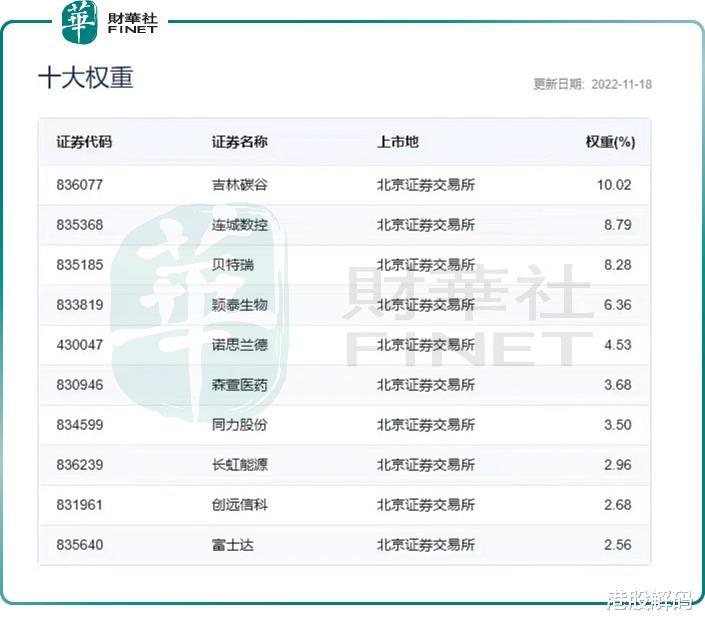The image size is (705, 625).
Task: Click the update date 2022-11-18
Action: click(x=621, y=84)
